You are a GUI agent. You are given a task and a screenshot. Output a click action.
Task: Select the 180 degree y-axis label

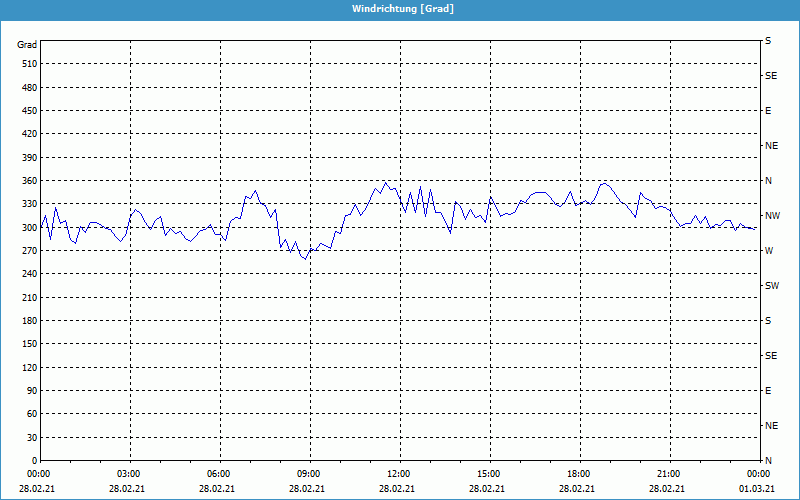tap(27, 321)
